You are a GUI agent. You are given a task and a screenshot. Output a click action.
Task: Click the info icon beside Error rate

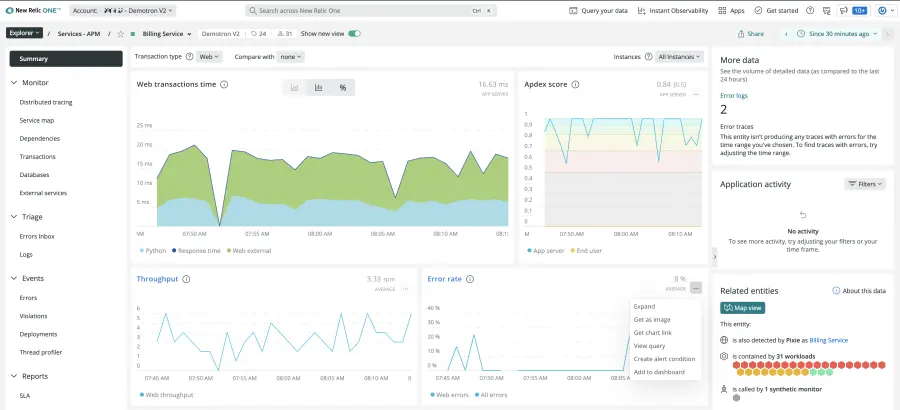[x=470, y=279]
